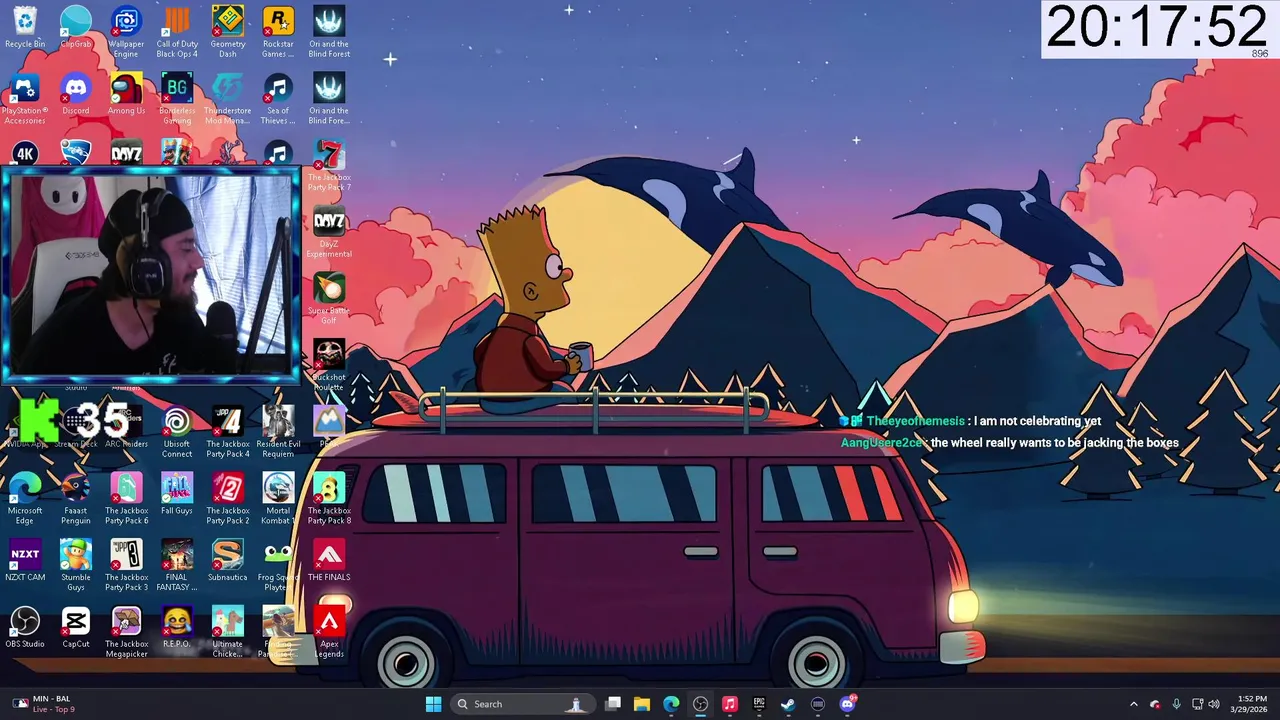Select DayZ Experimental desktop icon
Image resolution: width=1280 pixels, height=720 pixels.
[329, 233]
